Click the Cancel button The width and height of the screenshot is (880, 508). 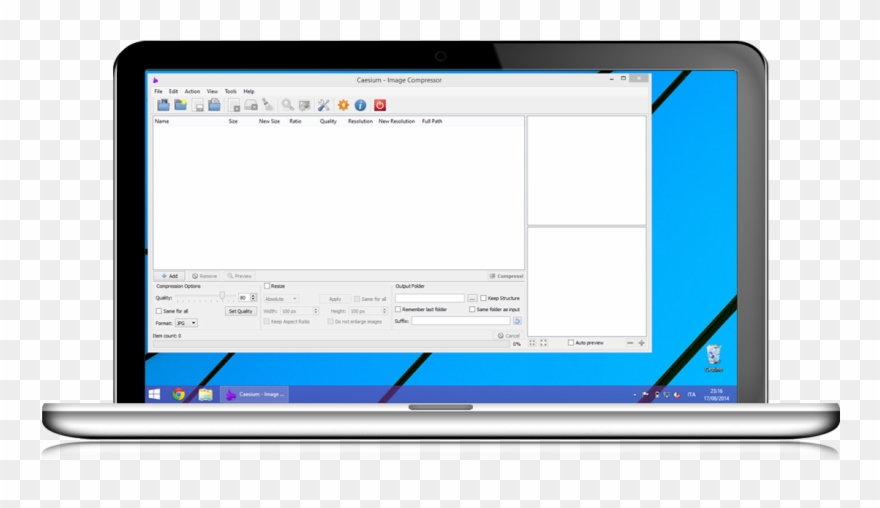point(508,336)
